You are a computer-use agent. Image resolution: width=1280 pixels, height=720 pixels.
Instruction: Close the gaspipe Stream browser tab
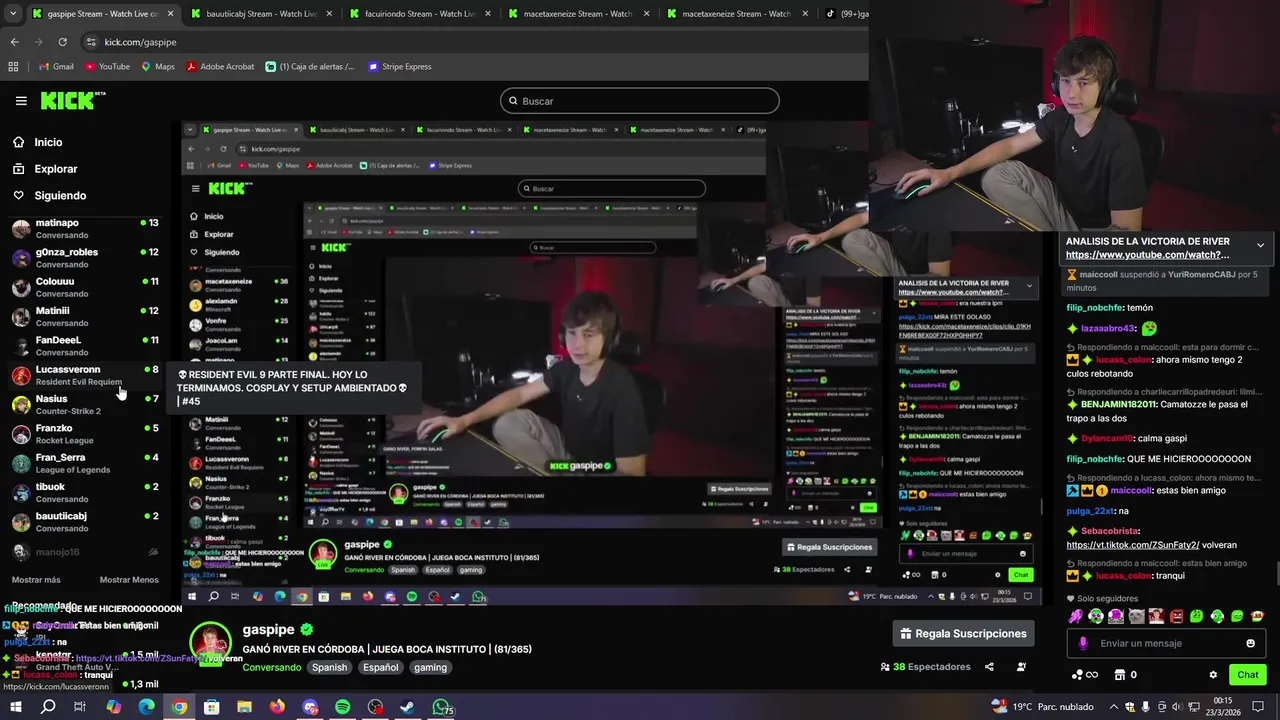(170, 14)
